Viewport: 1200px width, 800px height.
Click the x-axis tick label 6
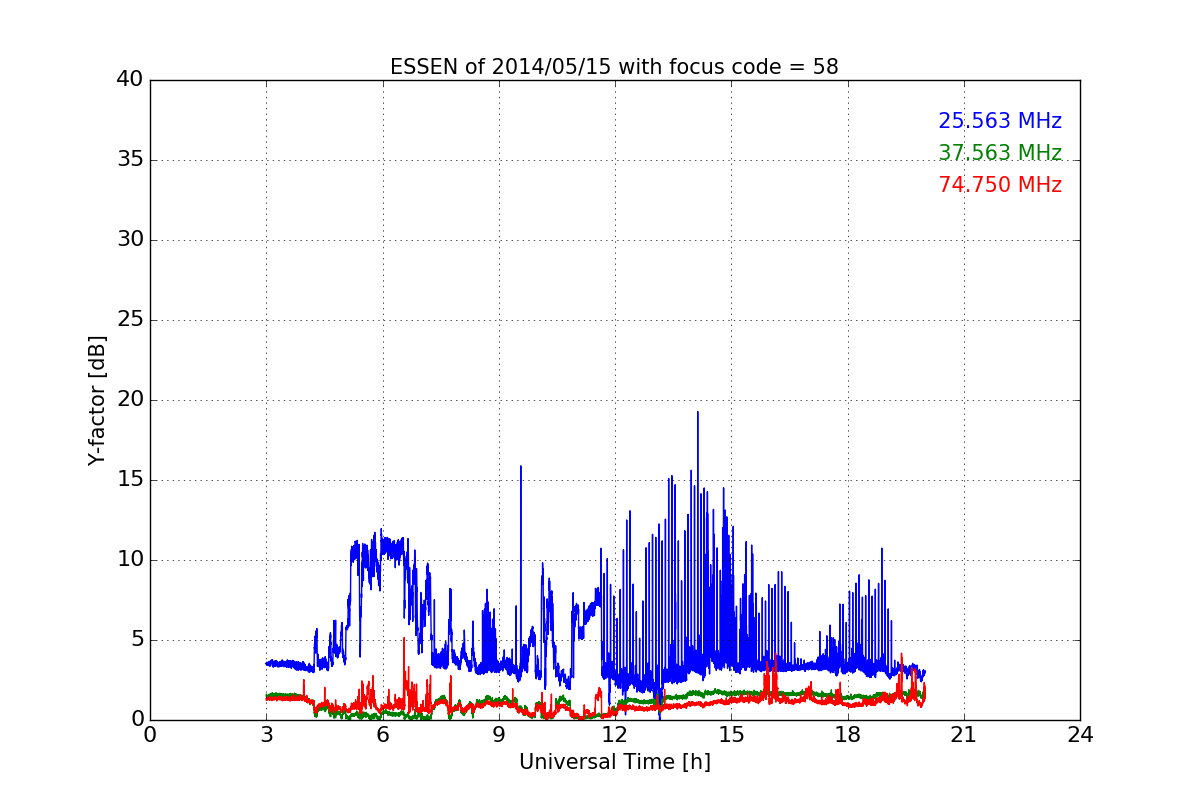[382, 734]
